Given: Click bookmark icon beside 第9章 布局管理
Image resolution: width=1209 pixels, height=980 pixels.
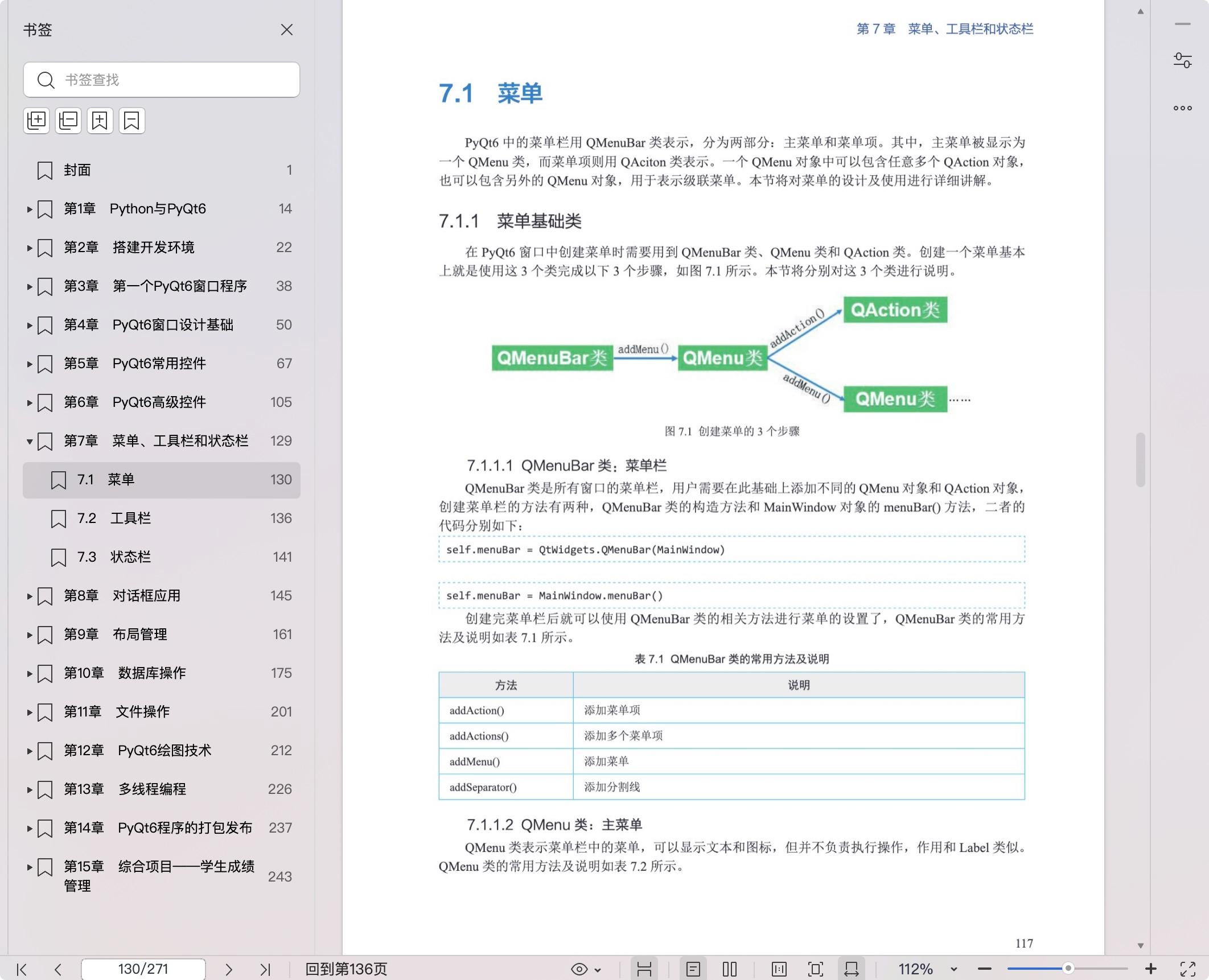Looking at the screenshot, I should (45, 635).
